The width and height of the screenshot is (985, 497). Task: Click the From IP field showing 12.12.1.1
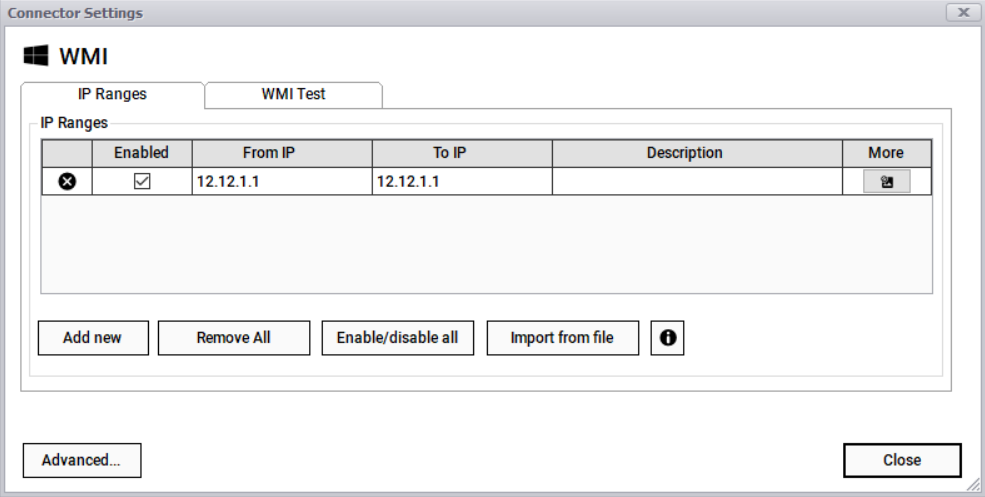pyautogui.click(x=282, y=182)
